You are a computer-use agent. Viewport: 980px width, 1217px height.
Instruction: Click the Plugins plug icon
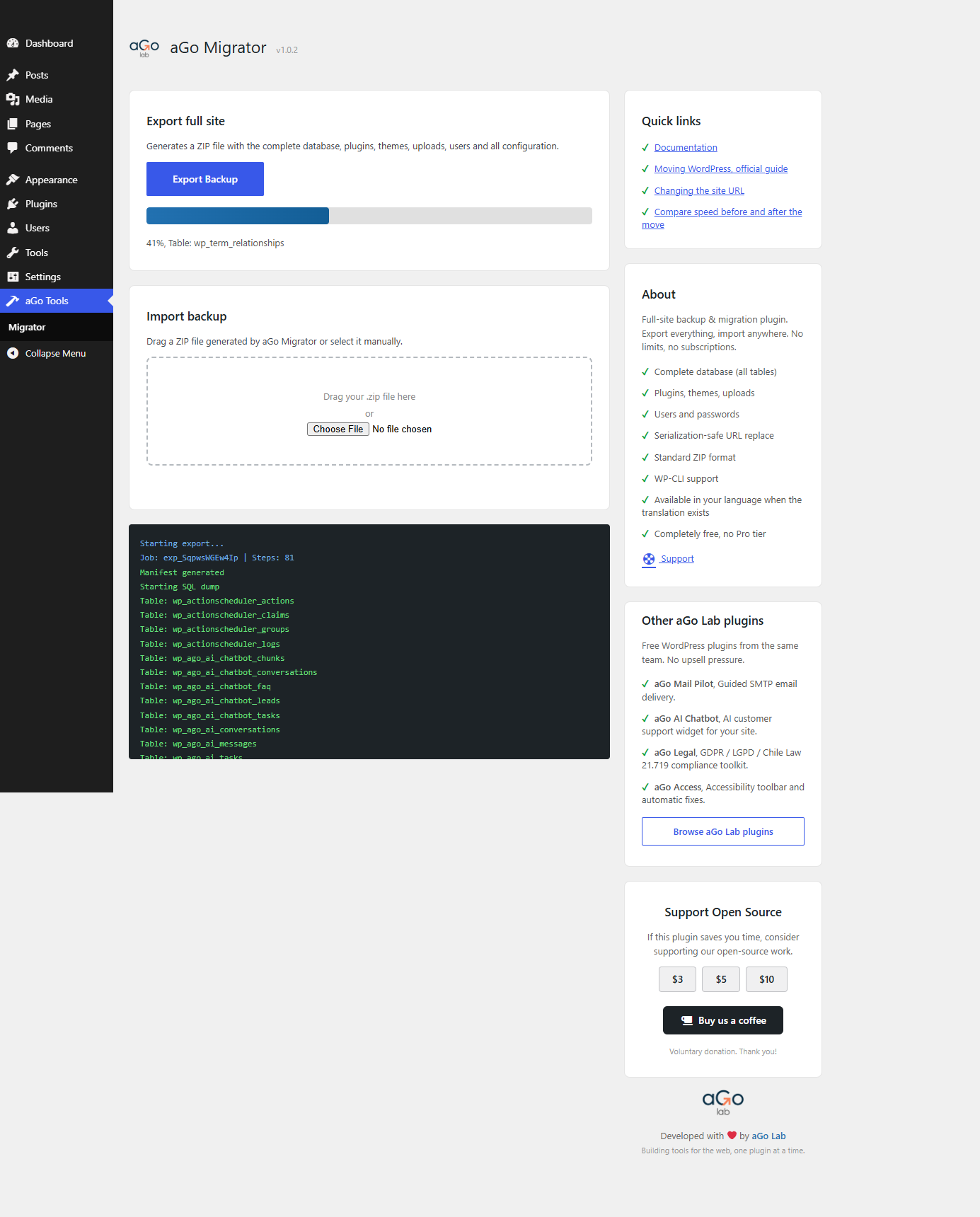13,204
